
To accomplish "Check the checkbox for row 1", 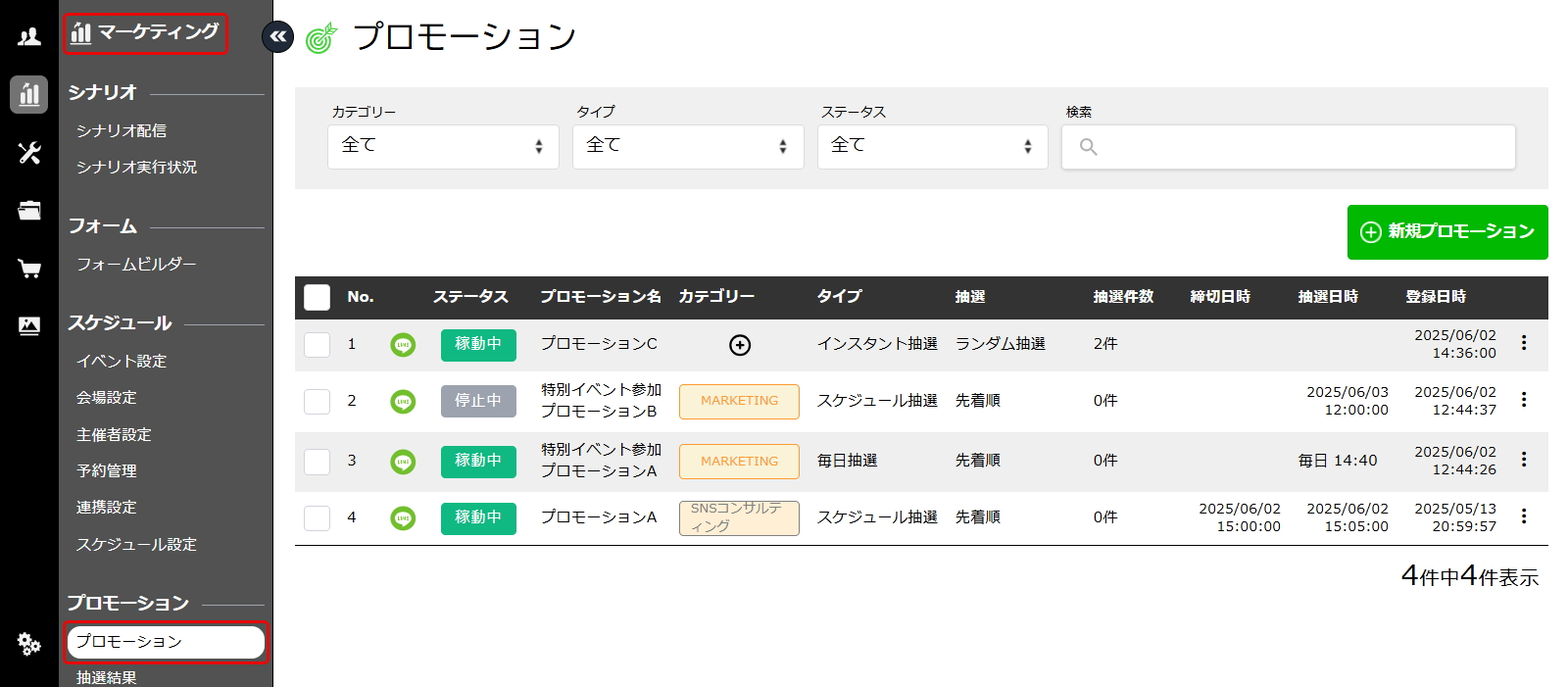I will pos(318,345).
